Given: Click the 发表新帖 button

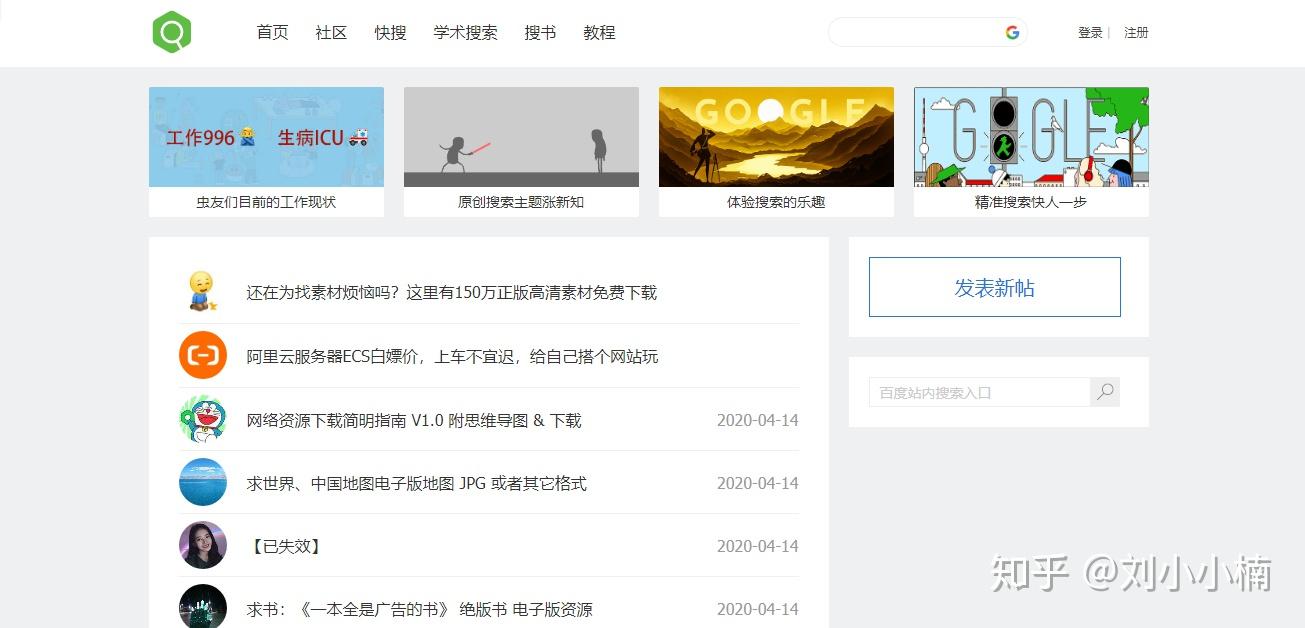Looking at the screenshot, I should pyautogui.click(x=995, y=287).
